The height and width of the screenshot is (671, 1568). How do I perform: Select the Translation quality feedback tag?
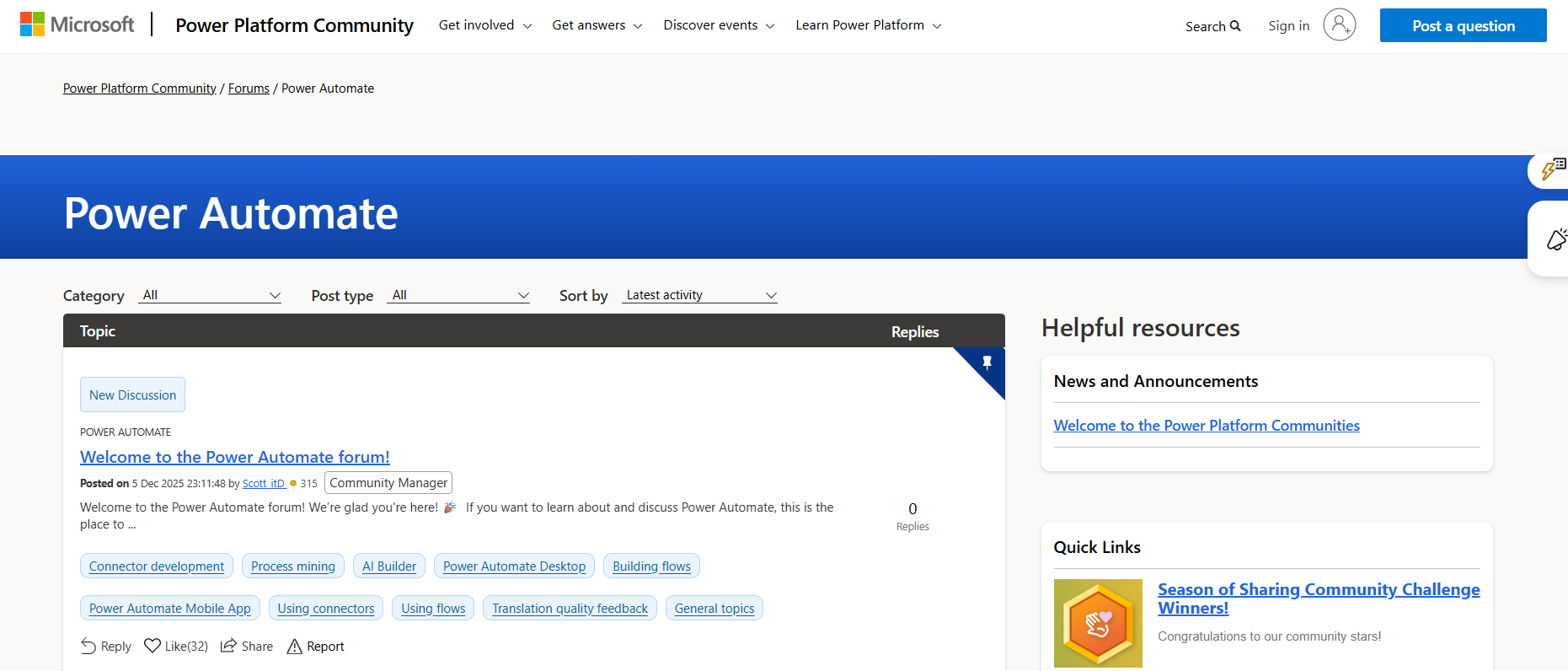pyautogui.click(x=570, y=608)
